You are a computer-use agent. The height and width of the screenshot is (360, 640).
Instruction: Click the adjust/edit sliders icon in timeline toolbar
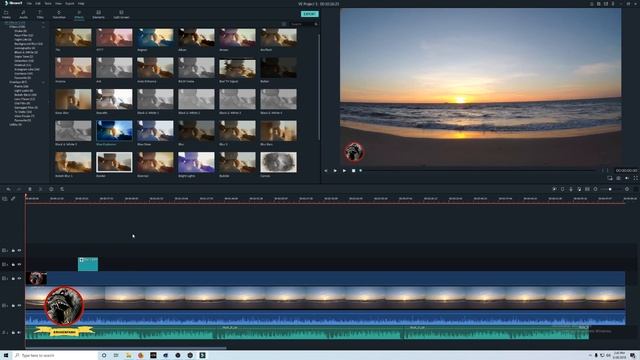62,189
